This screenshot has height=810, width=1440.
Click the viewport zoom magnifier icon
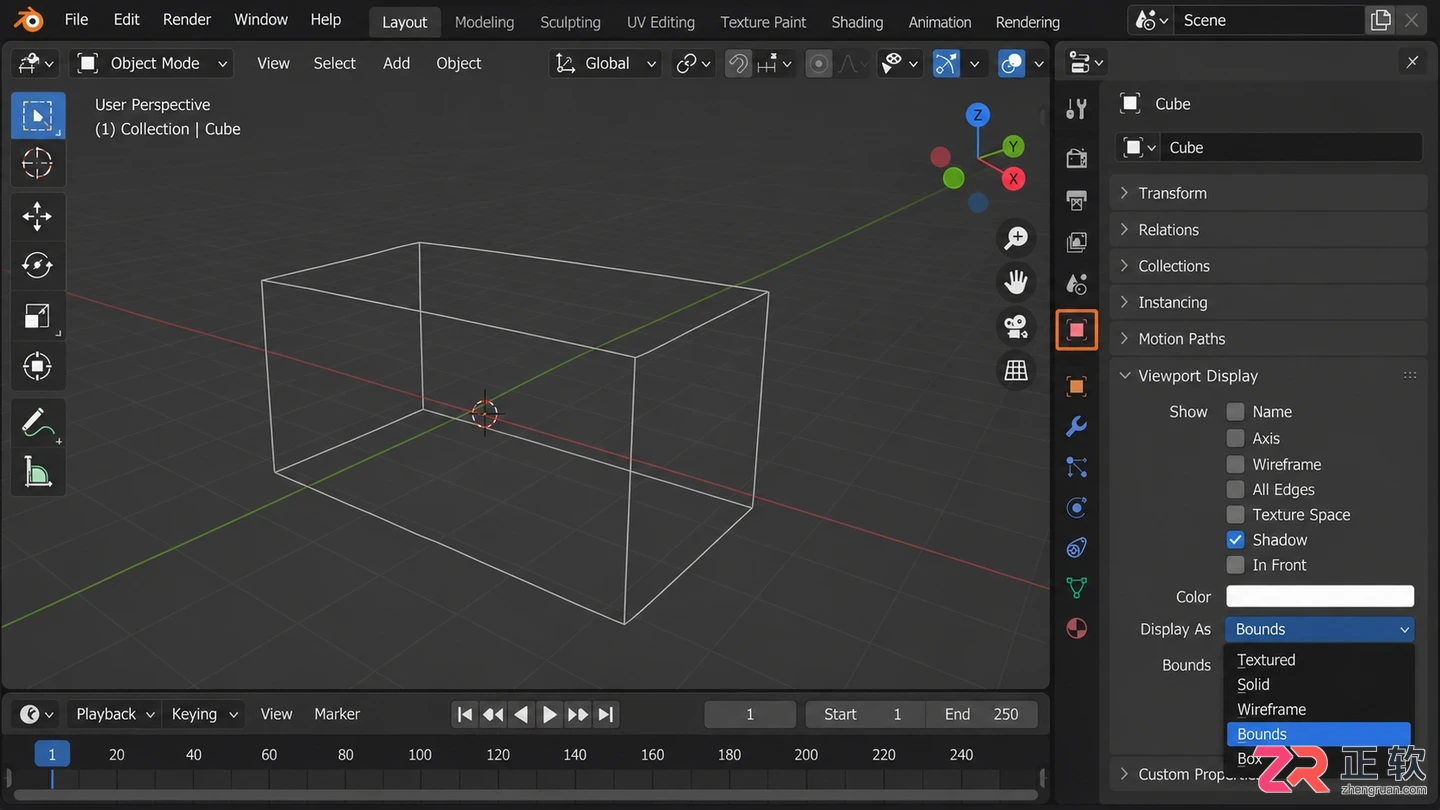click(1016, 238)
